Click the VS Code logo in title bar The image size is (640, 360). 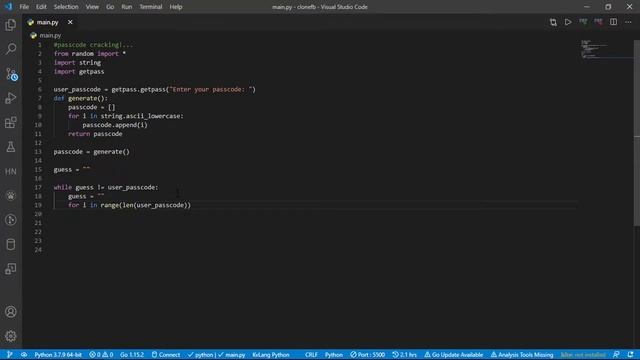tap(8, 7)
